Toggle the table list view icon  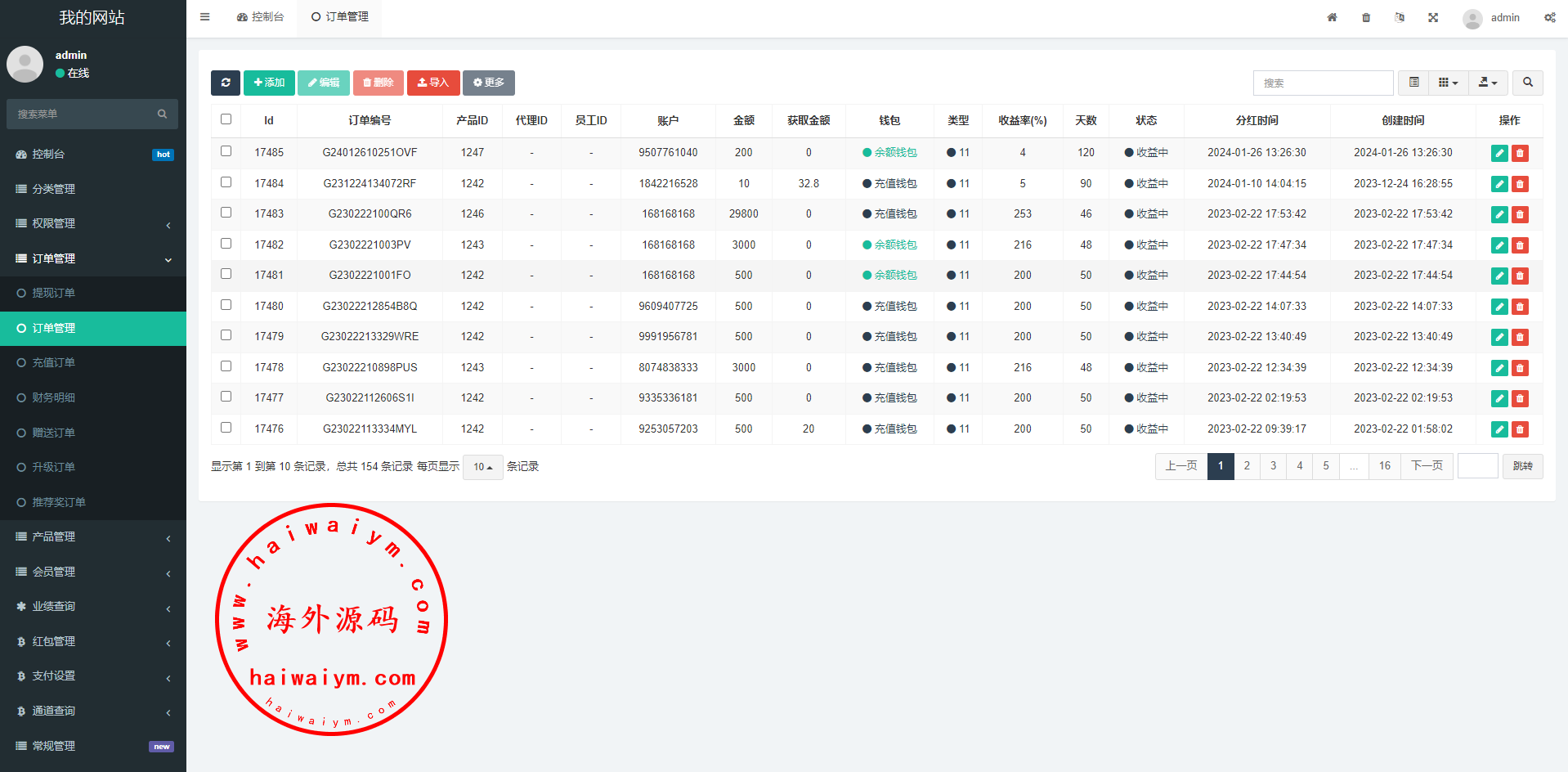pyautogui.click(x=1413, y=83)
